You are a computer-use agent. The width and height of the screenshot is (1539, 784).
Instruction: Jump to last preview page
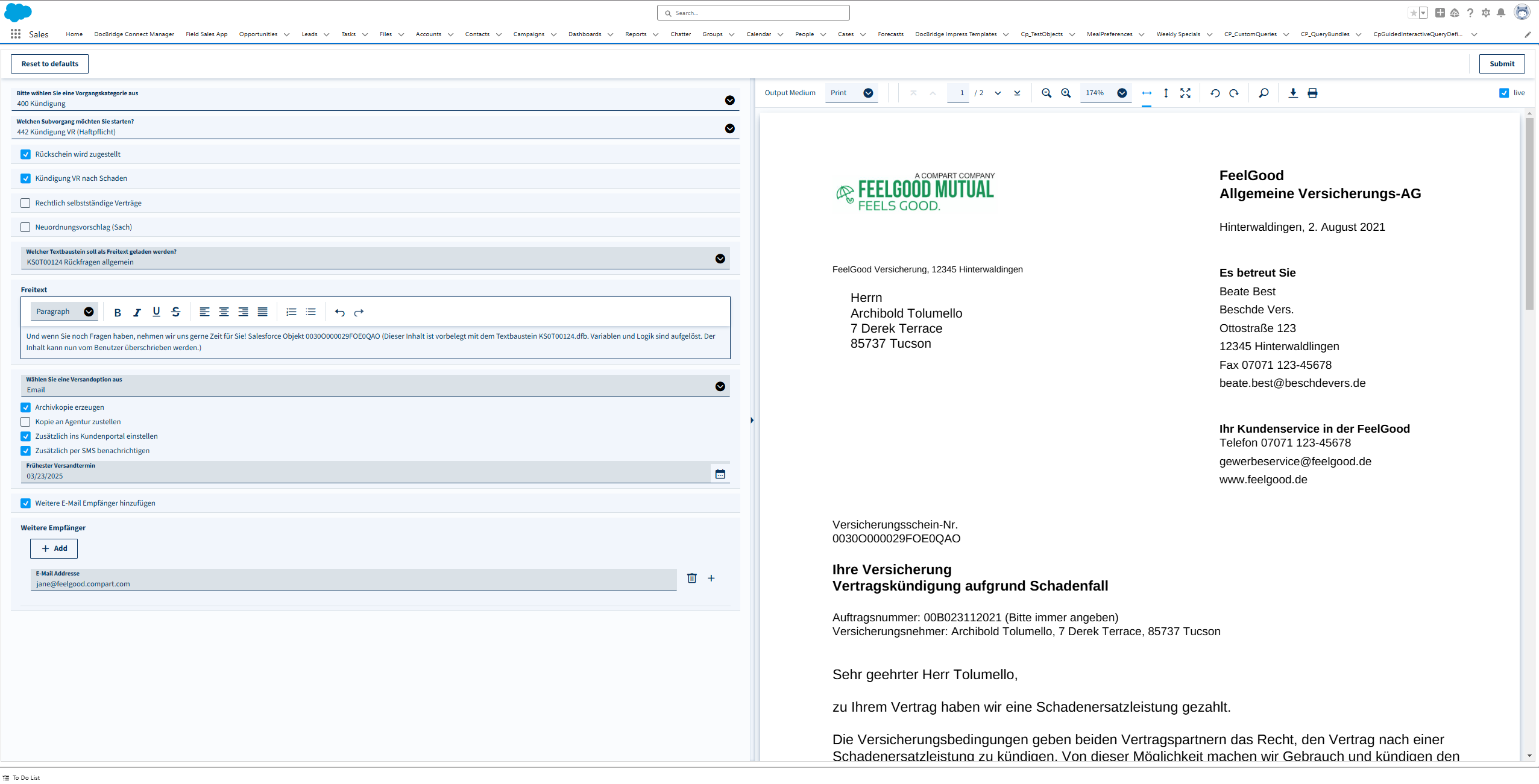click(x=1017, y=93)
